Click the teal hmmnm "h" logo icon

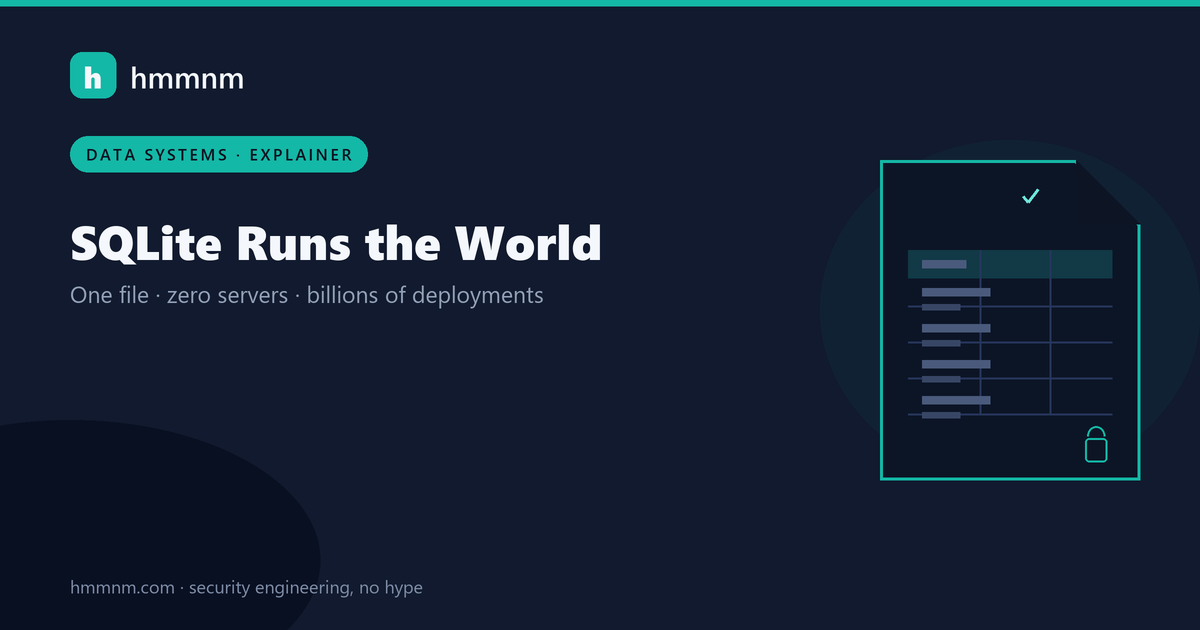coord(94,75)
